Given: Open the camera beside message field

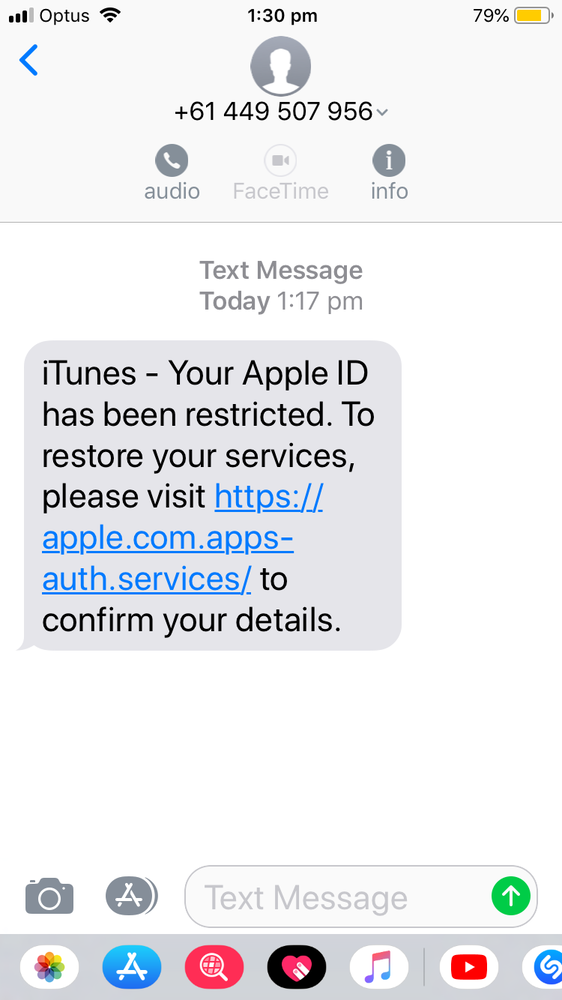Looking at the screenshot, I should pos(49,896).
